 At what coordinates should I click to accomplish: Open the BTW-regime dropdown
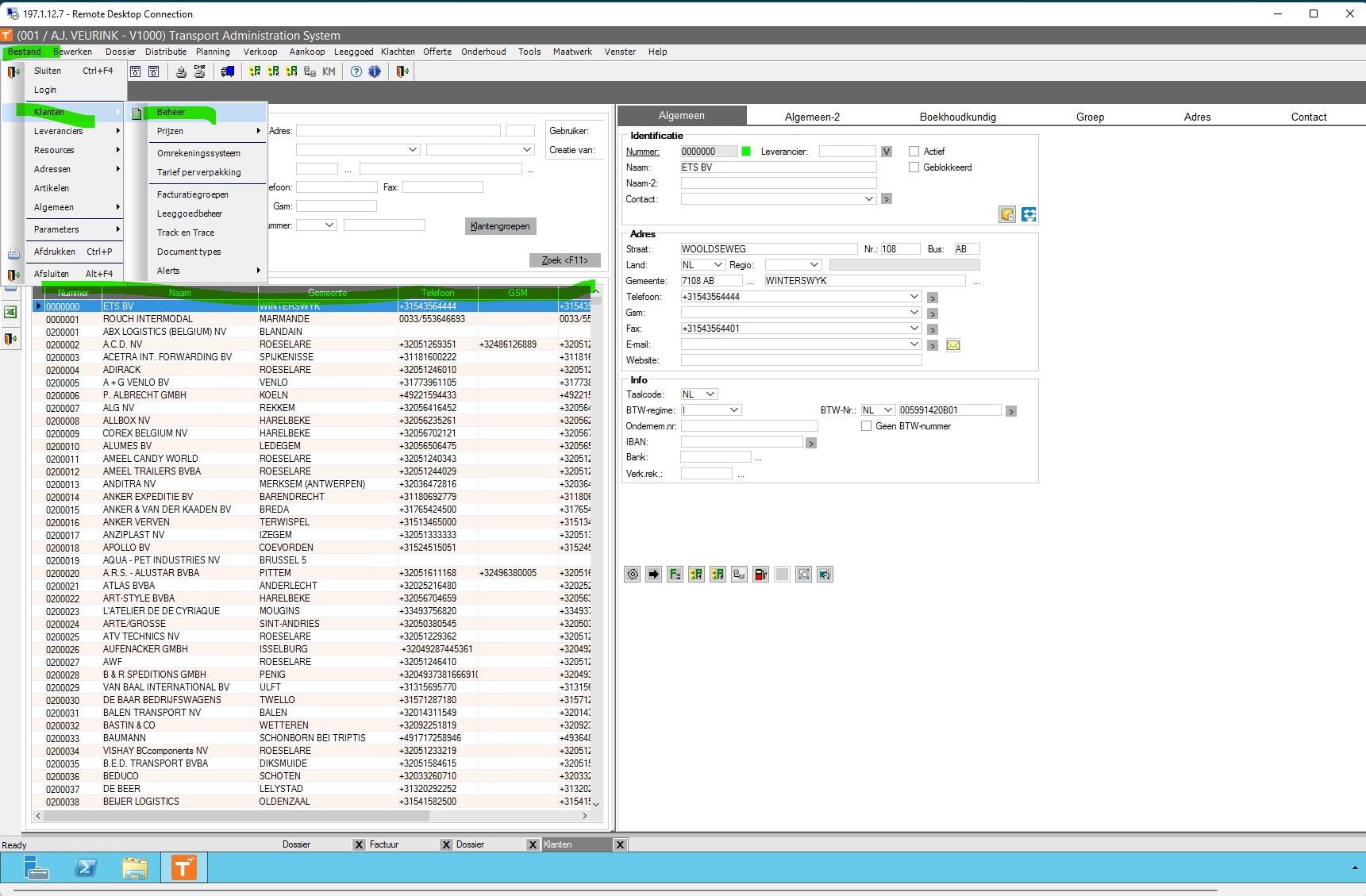tap(733, 410)
